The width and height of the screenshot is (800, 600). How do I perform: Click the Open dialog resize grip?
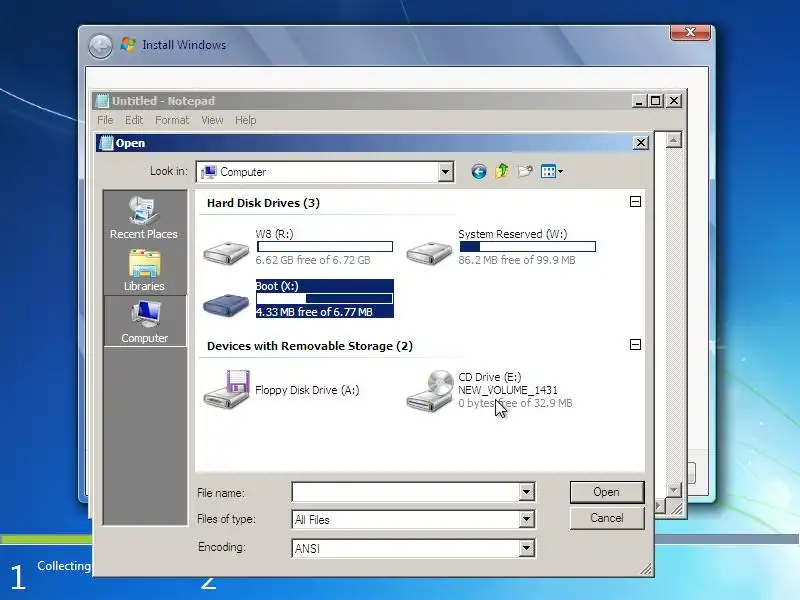646,569
